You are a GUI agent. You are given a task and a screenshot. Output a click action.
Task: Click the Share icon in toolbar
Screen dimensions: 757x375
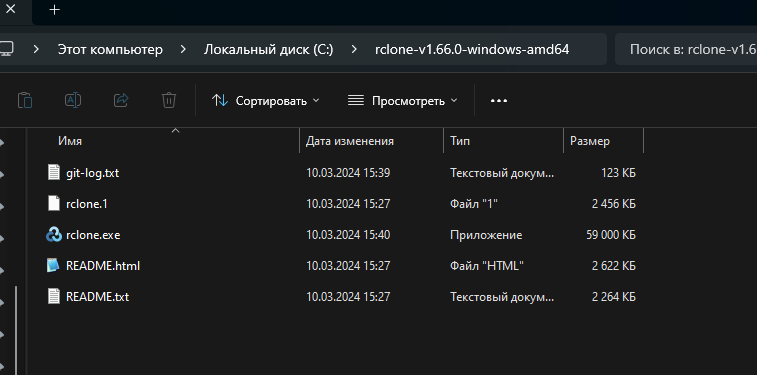coord(121,100)
